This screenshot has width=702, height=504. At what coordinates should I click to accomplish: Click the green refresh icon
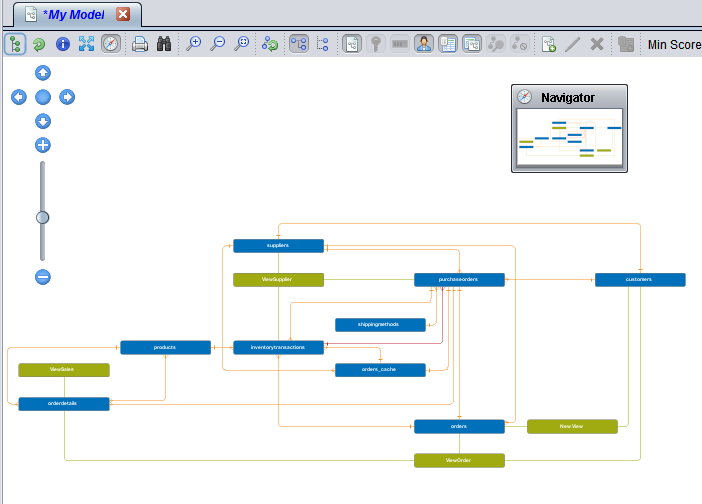(39, 44)
